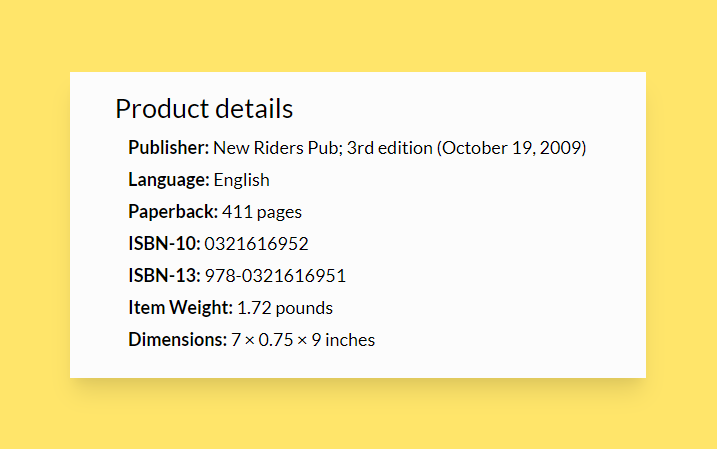The height and width of the screenshot is (449, 717).
Task: Click the ISBN-13 label
Action: pyautogui.click(x=164, y=276)
